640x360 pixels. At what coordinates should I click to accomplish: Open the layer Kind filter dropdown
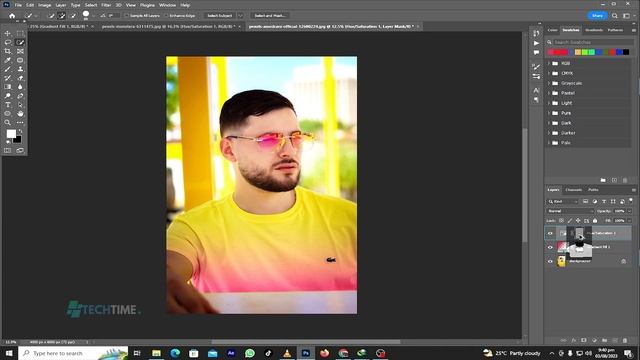[562, 202]
